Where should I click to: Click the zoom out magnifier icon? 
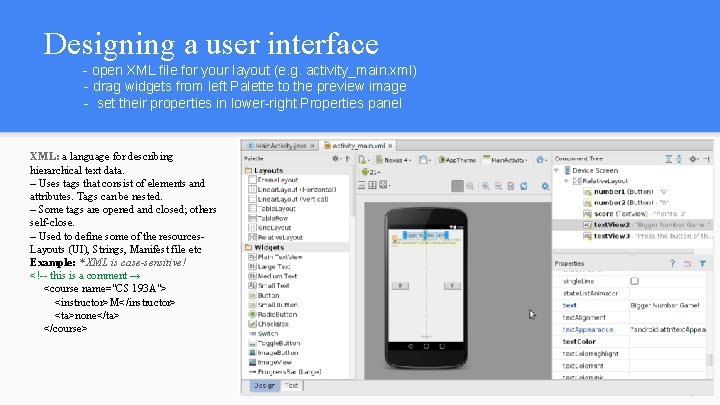(498, 186)
